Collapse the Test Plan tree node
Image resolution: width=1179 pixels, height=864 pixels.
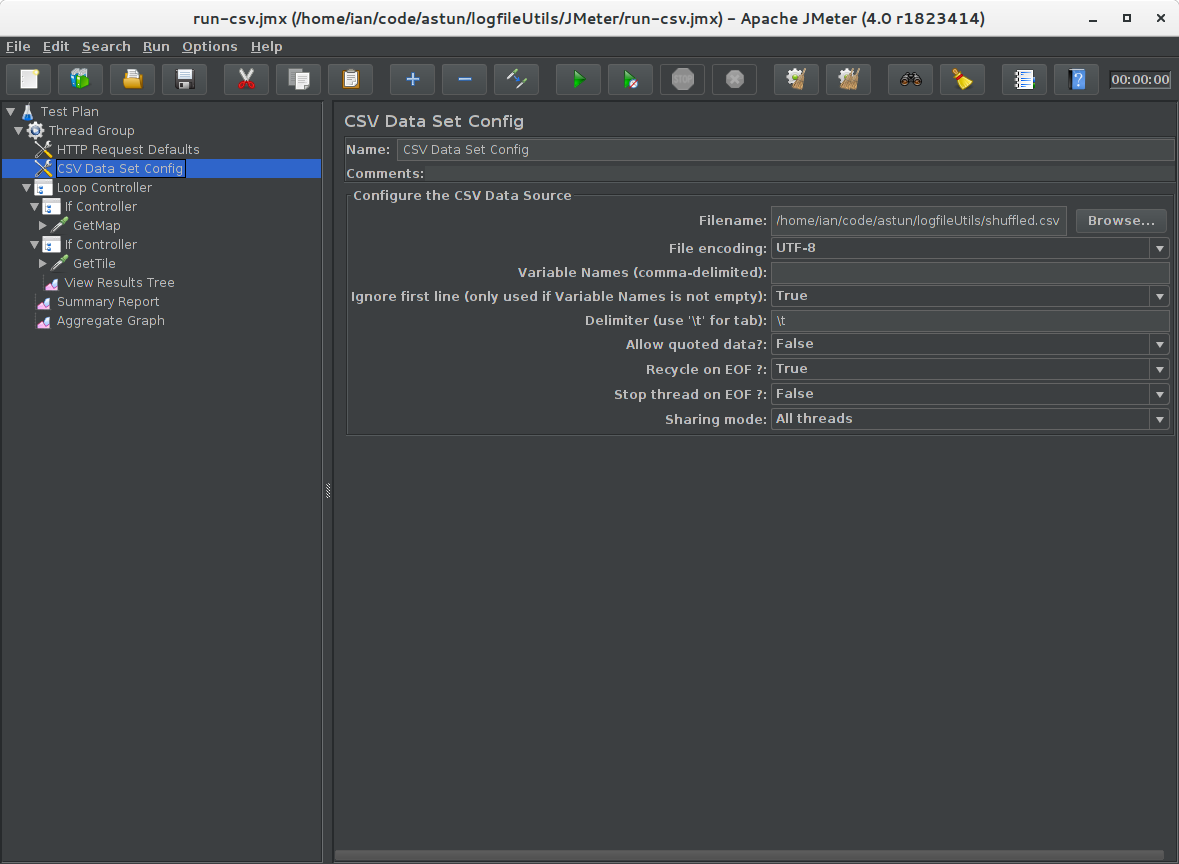click(11, 111)
